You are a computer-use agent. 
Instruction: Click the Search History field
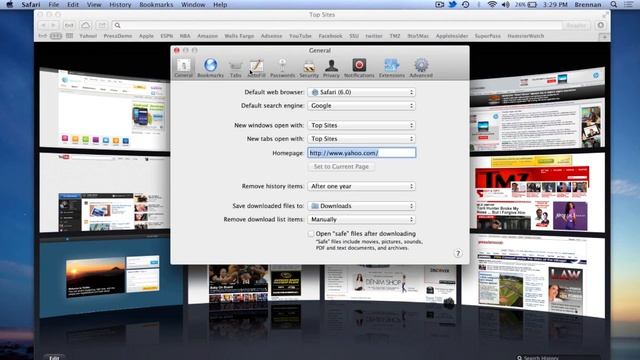coord(558,357)
